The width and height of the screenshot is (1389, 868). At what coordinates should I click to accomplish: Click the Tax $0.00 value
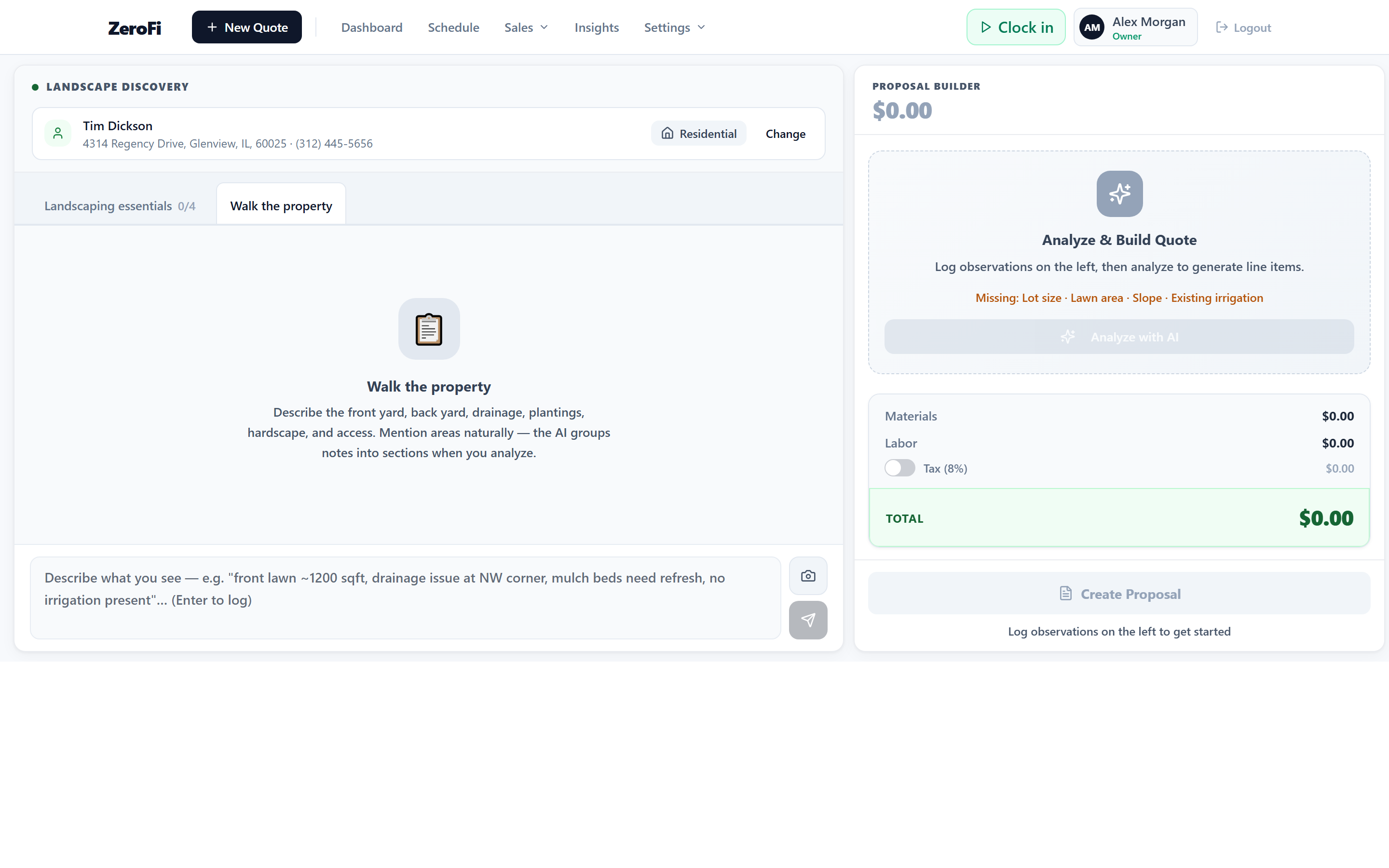pyautogui.click(x=1339, y=468)
